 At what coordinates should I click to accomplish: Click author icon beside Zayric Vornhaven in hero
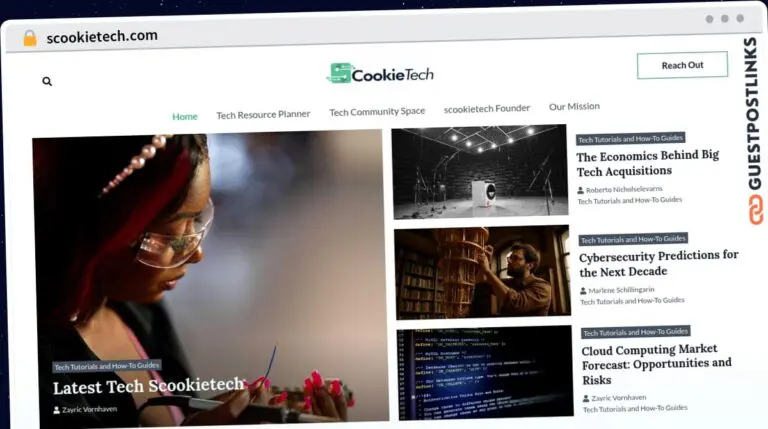(56, 410)
